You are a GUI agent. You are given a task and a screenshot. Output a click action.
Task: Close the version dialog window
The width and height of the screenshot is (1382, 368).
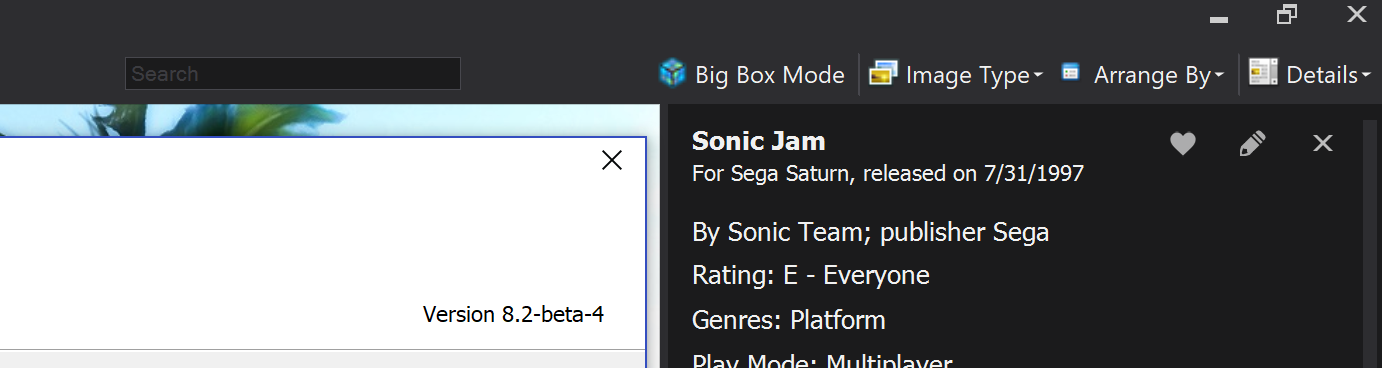612,160
